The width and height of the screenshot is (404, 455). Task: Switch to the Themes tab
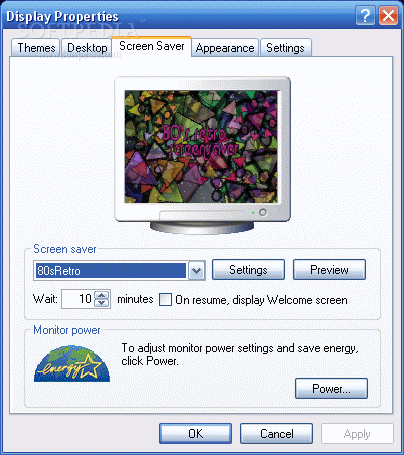(x=36, y=48)
